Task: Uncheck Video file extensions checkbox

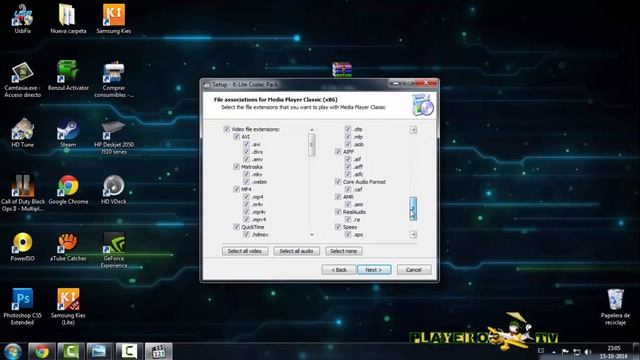Action: [227, 129]
